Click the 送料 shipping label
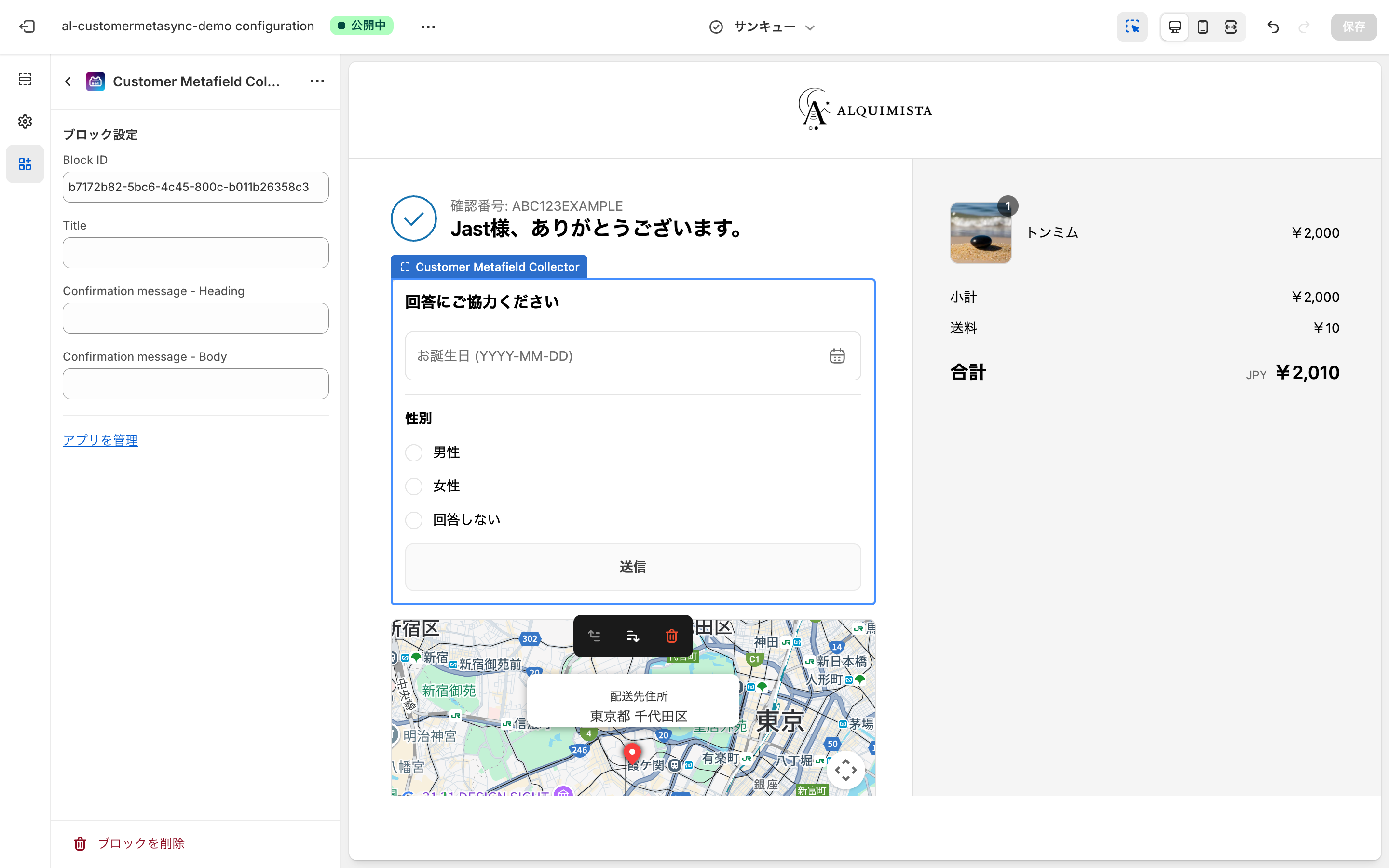1389x868 pixels. [x=963, y=328]
